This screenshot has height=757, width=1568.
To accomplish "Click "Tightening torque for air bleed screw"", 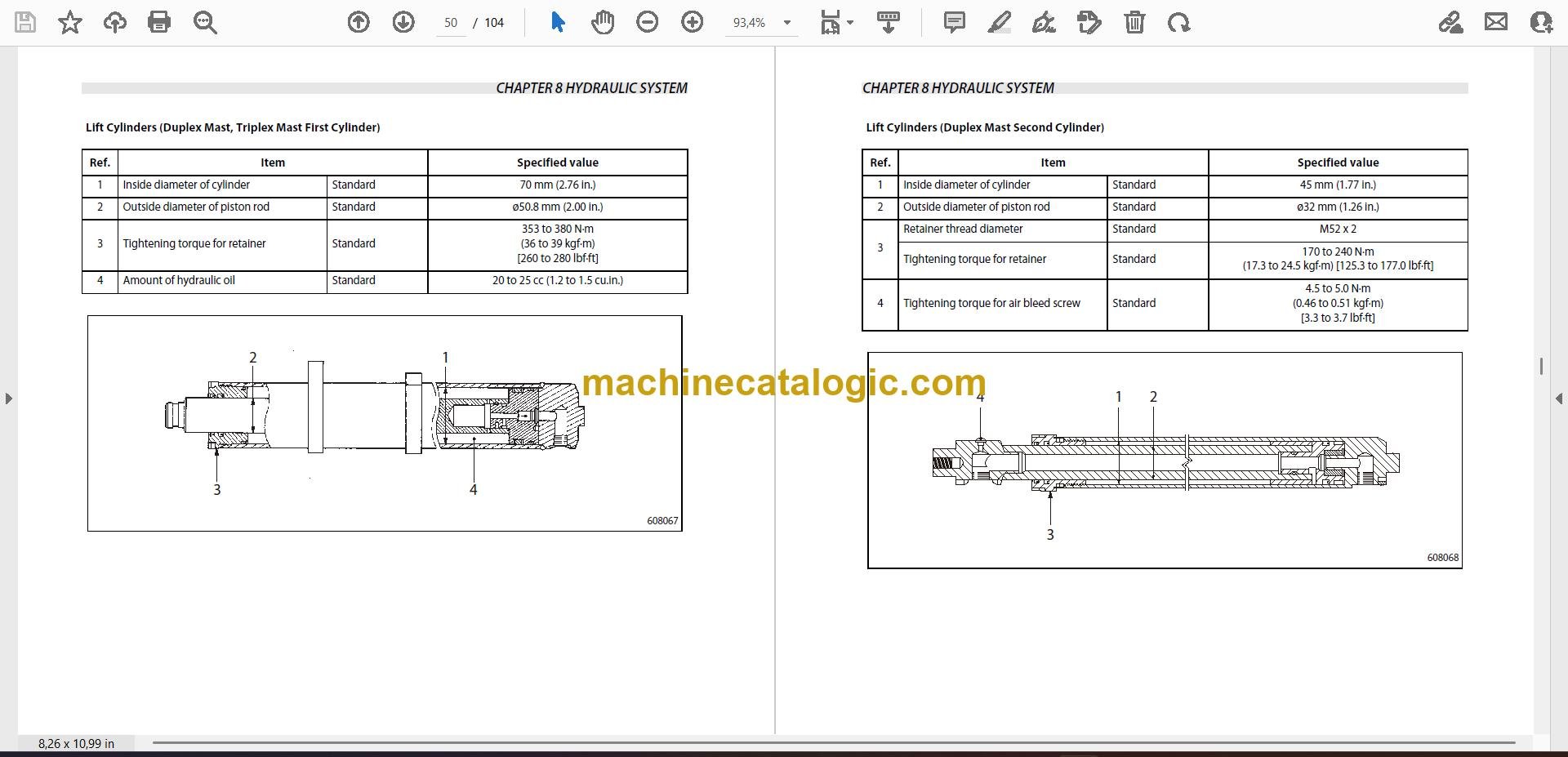I will 991,303.
